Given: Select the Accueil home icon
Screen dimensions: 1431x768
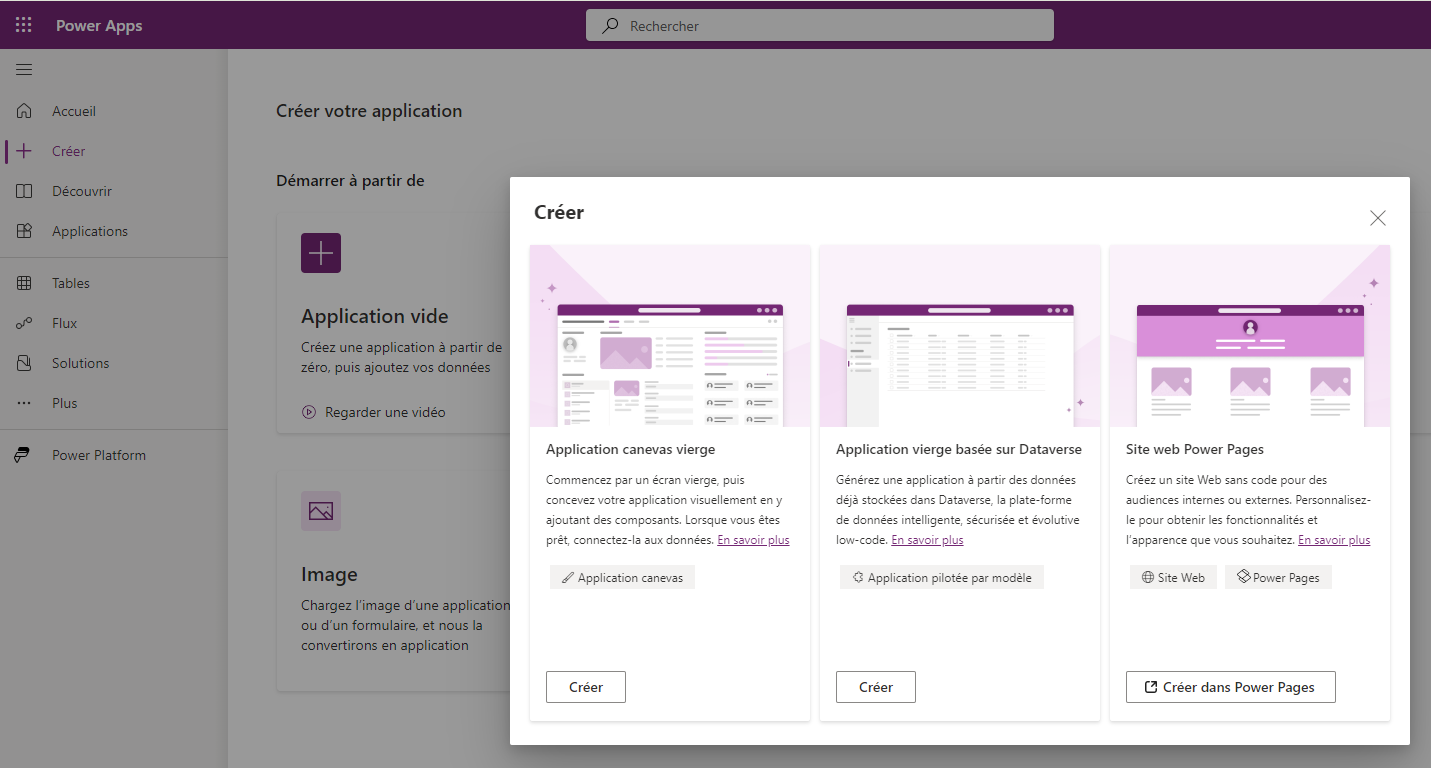Looking at the screenshot, I should click(23, 110).
